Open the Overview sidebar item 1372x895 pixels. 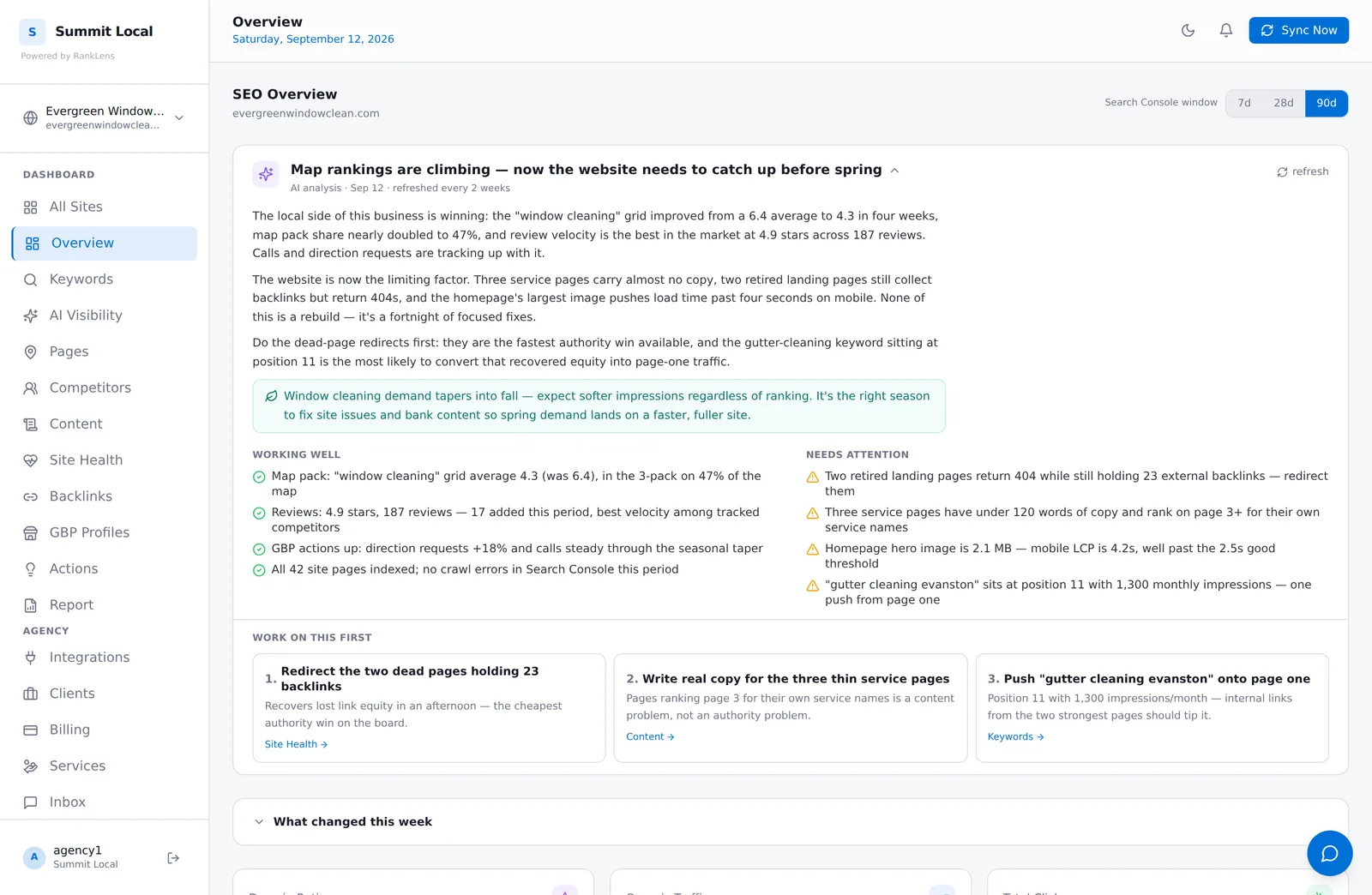point(104,243)
